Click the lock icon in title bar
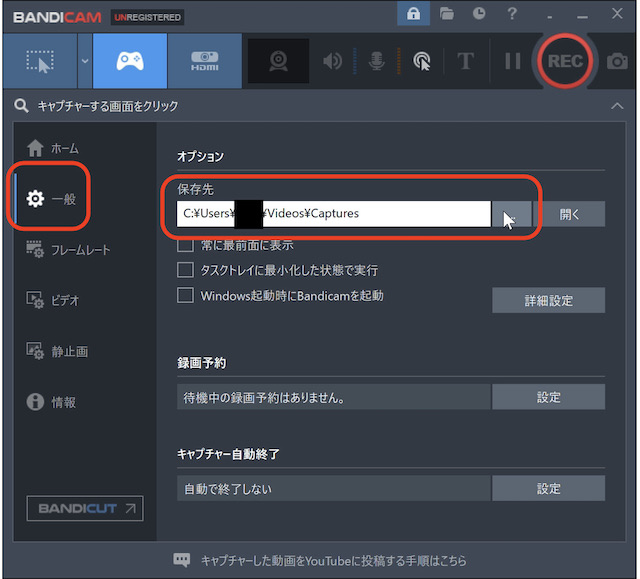The height and width of the screenshot is (579, 640). (413, 14)
